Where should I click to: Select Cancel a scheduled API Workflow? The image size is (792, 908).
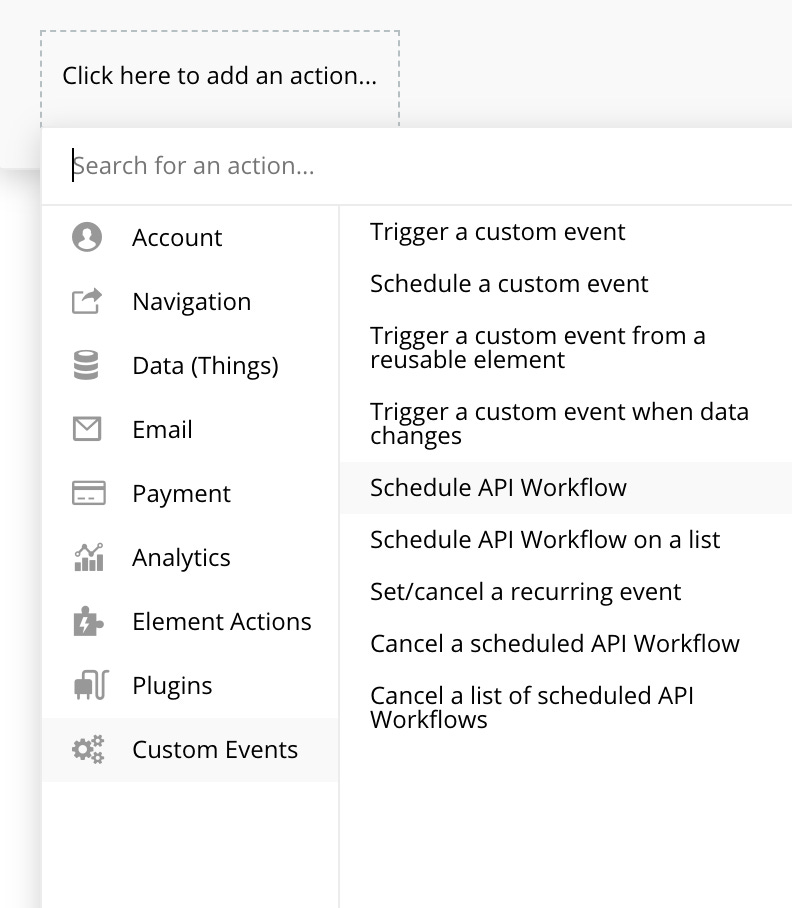[566, 644]
